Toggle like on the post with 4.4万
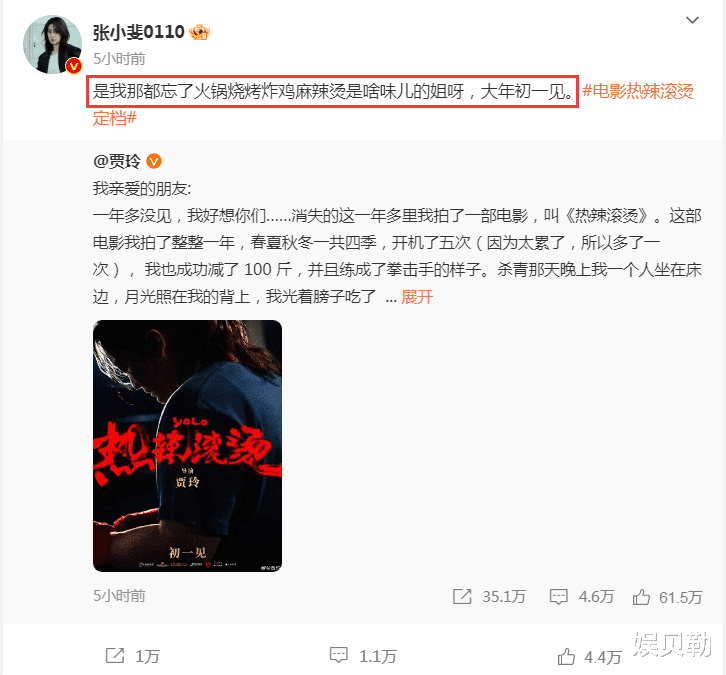 [566, 656]
